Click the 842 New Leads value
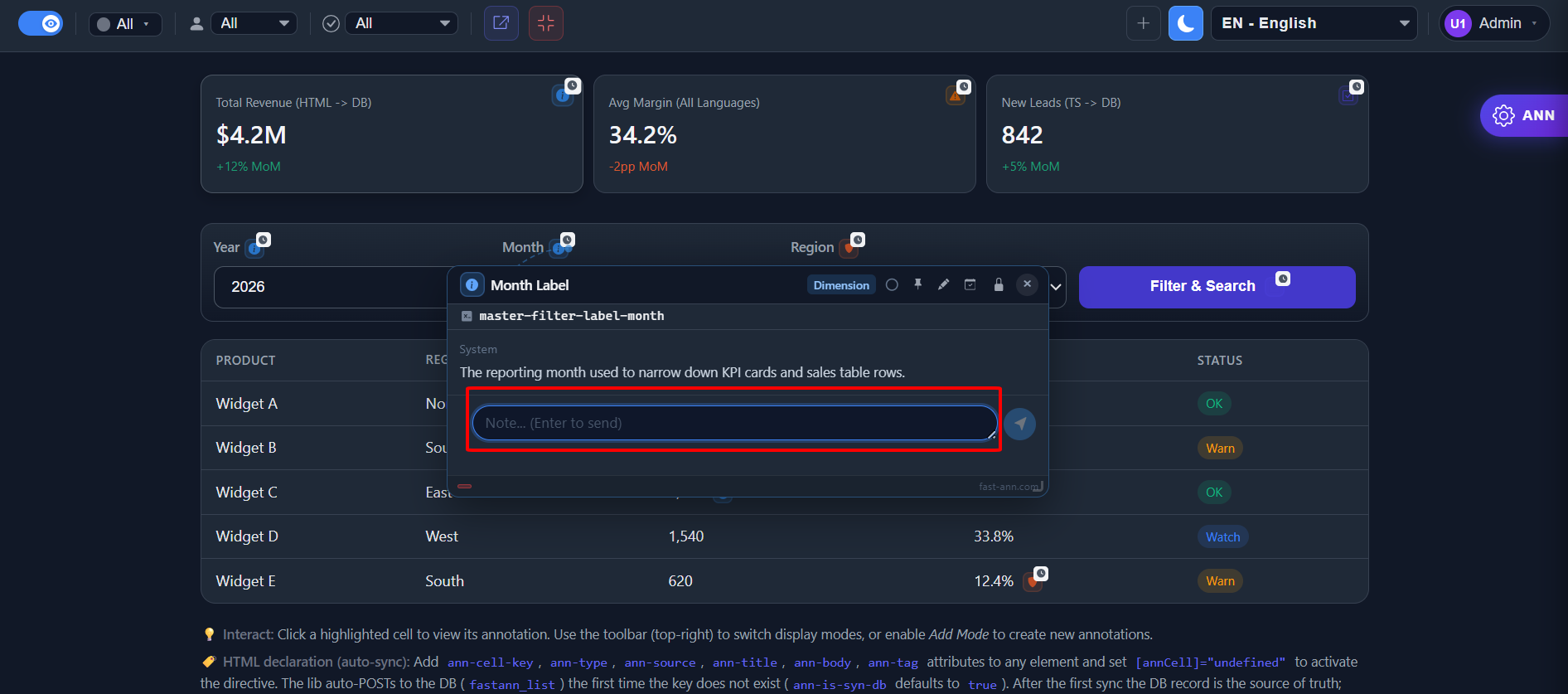Image resolution: width=1568 pixels, height=694 pixels. pos(1023,135)
